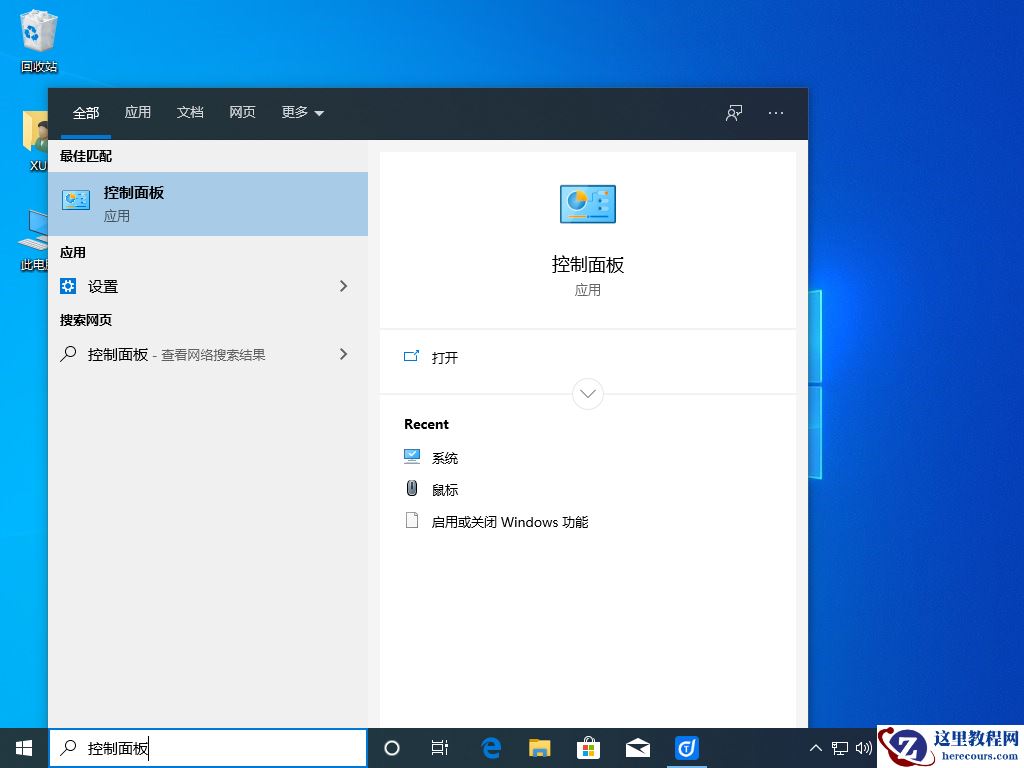Screen dimensions: 1024x768
Task: Click the volume icon in system tray
Action: pos(864,747)
